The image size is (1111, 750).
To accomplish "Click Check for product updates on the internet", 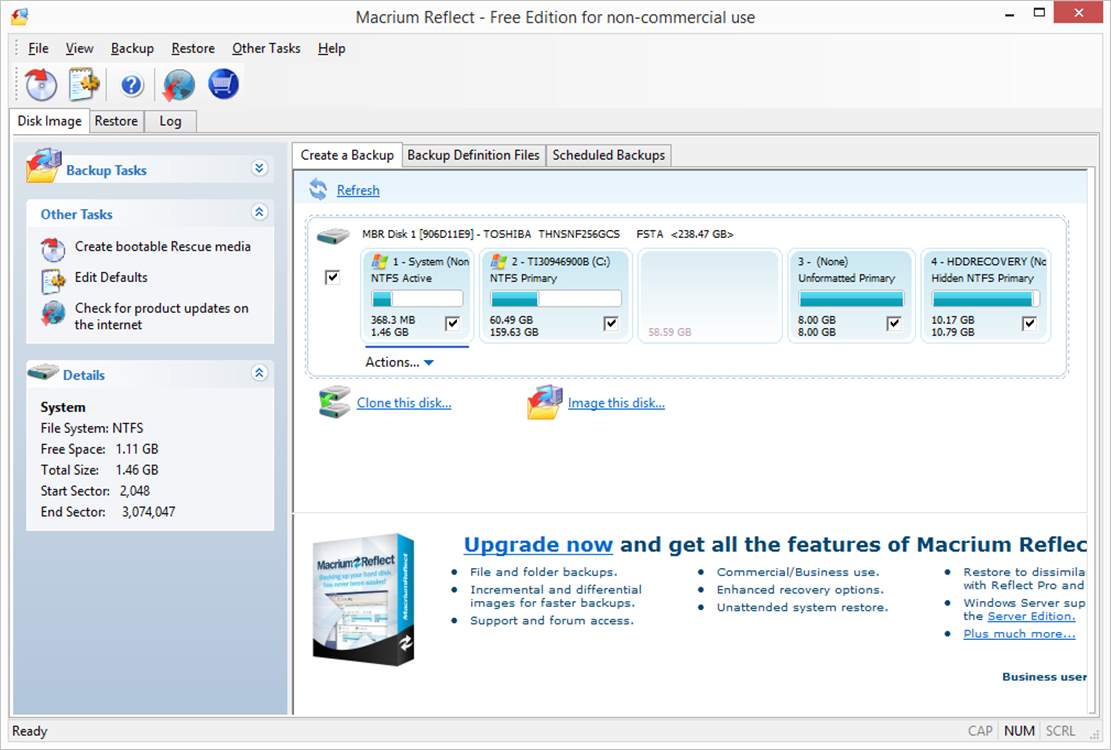I will [162, 316].
